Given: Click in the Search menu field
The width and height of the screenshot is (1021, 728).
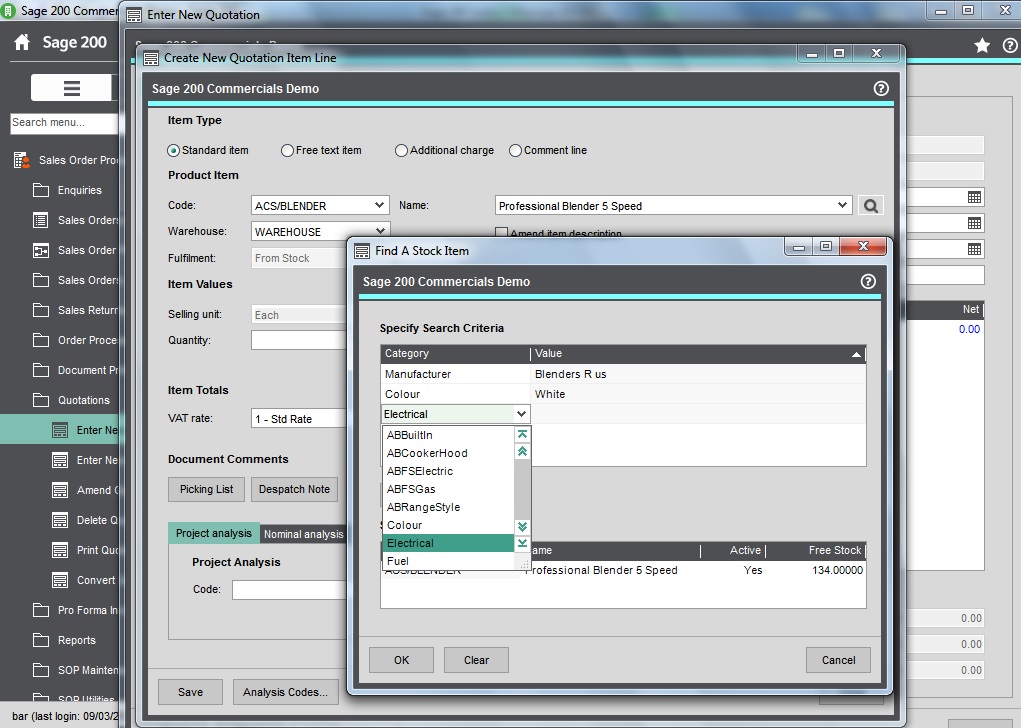Looking at the screenshot, I should 64,122.
